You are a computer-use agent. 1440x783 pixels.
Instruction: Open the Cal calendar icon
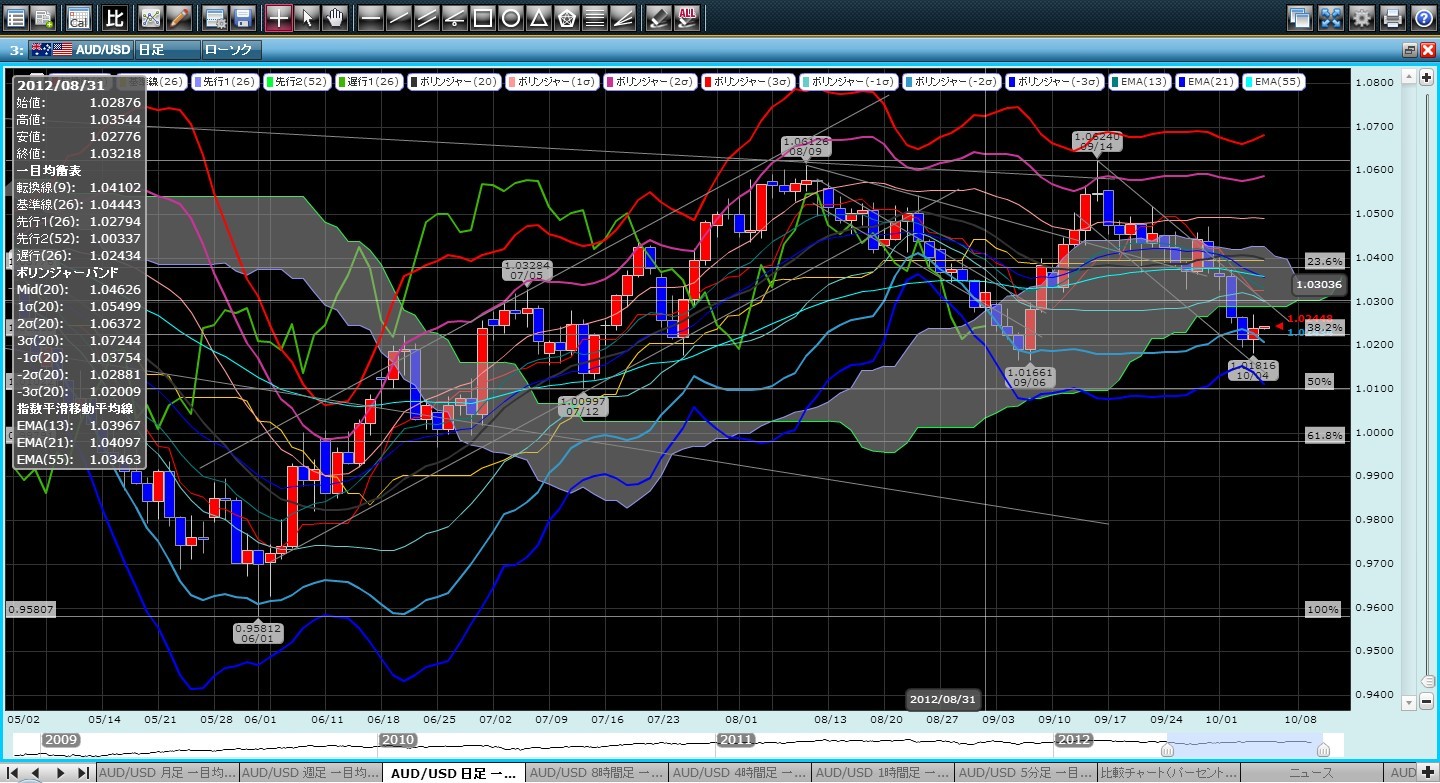click(78, 17)
